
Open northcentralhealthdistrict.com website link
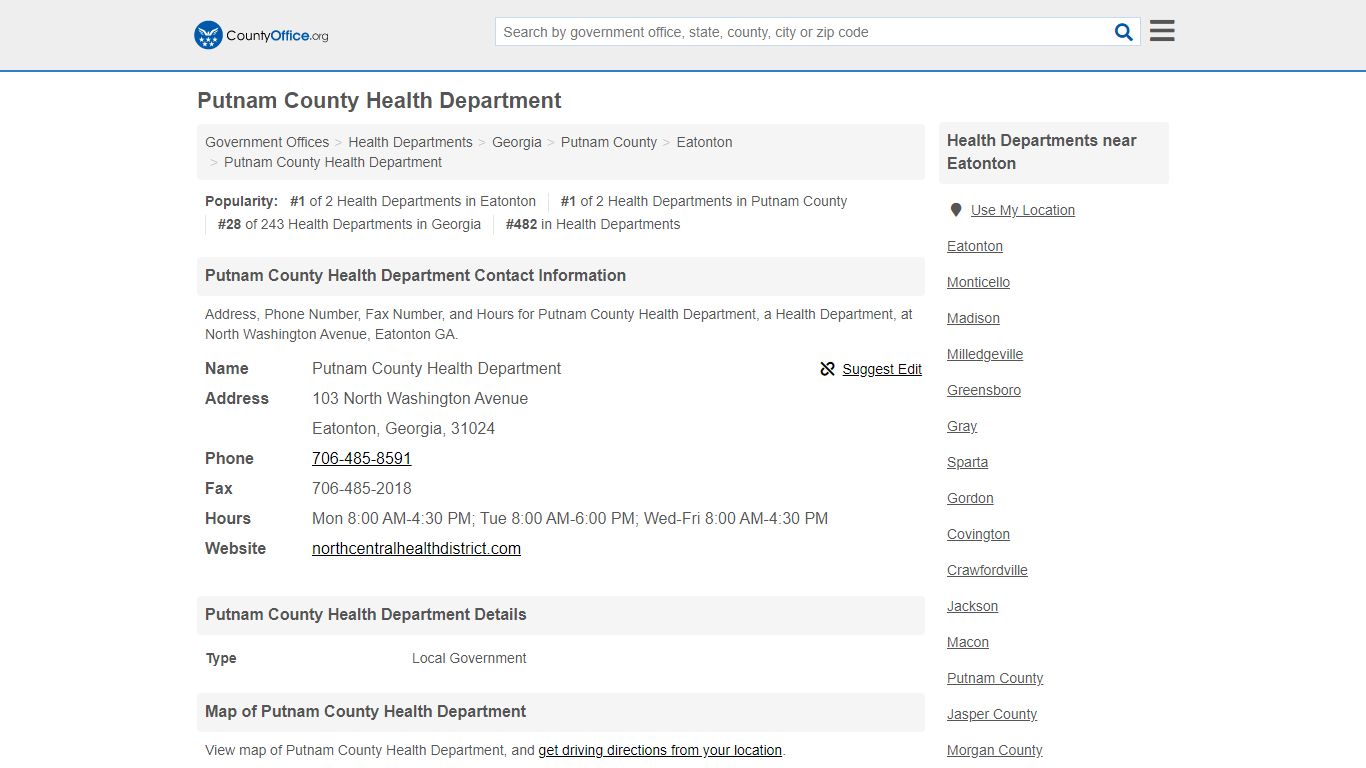click(416, 548)
